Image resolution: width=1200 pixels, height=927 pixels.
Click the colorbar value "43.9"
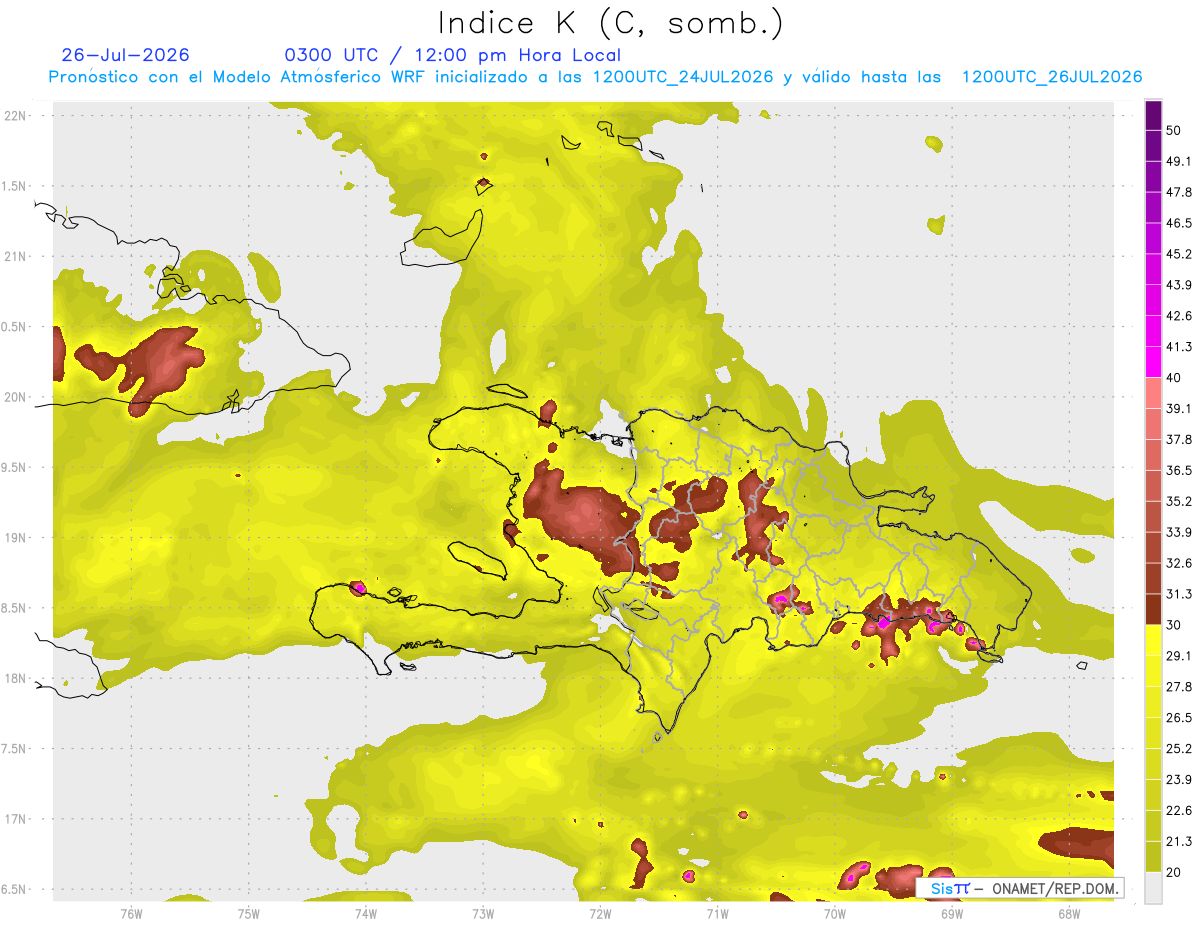pyautogui.click(x=1179, y=285)
